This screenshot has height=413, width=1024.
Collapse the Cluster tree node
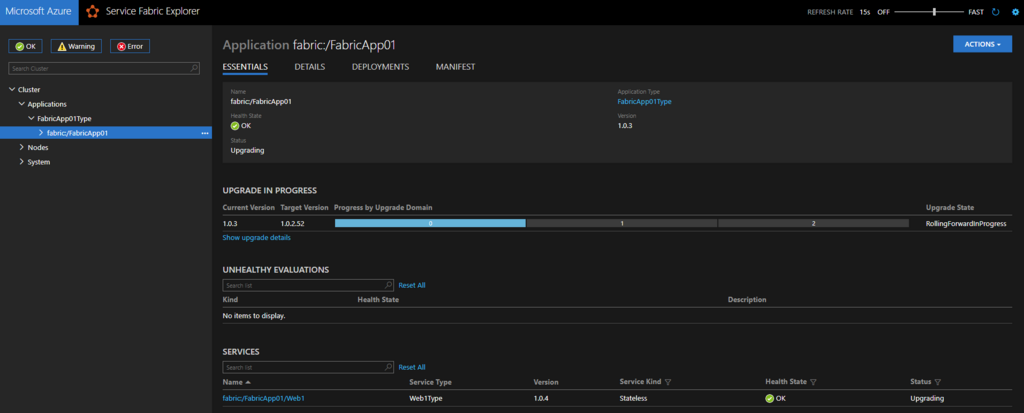point(12,90)
